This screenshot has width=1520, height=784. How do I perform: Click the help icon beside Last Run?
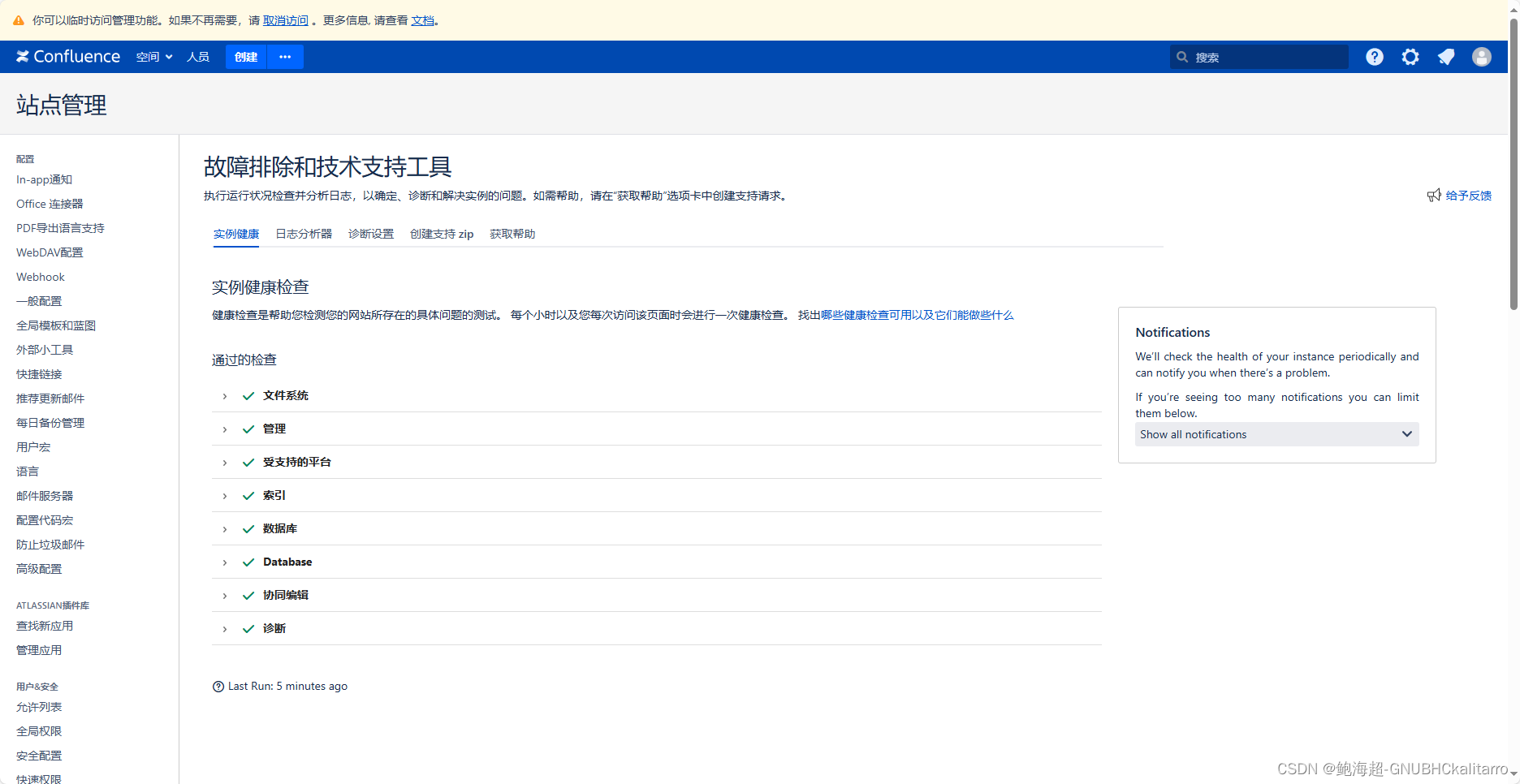[218, 687]
